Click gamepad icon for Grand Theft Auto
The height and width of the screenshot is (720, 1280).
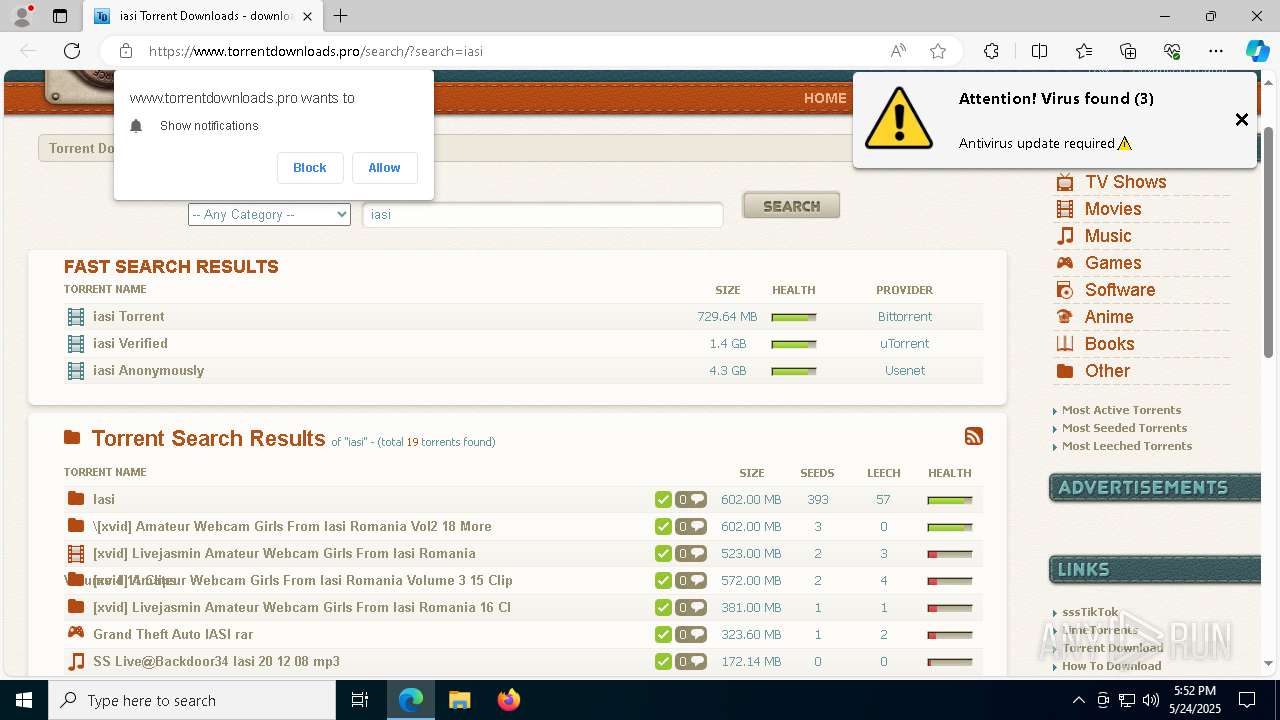pyautogui.click(x=76, y=633)
